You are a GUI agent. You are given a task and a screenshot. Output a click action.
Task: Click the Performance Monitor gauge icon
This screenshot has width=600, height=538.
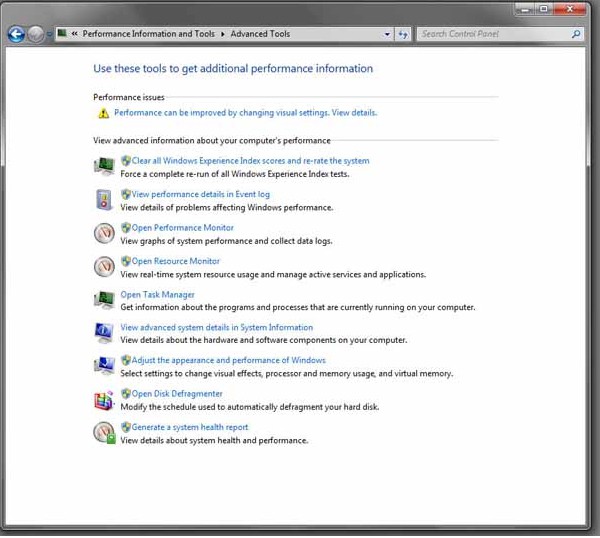[x=104, y=233]
